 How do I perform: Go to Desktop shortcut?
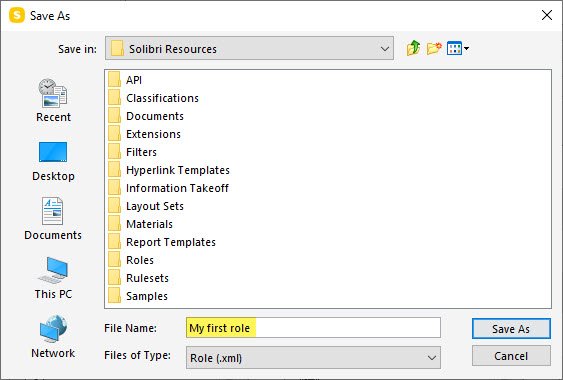53,161
